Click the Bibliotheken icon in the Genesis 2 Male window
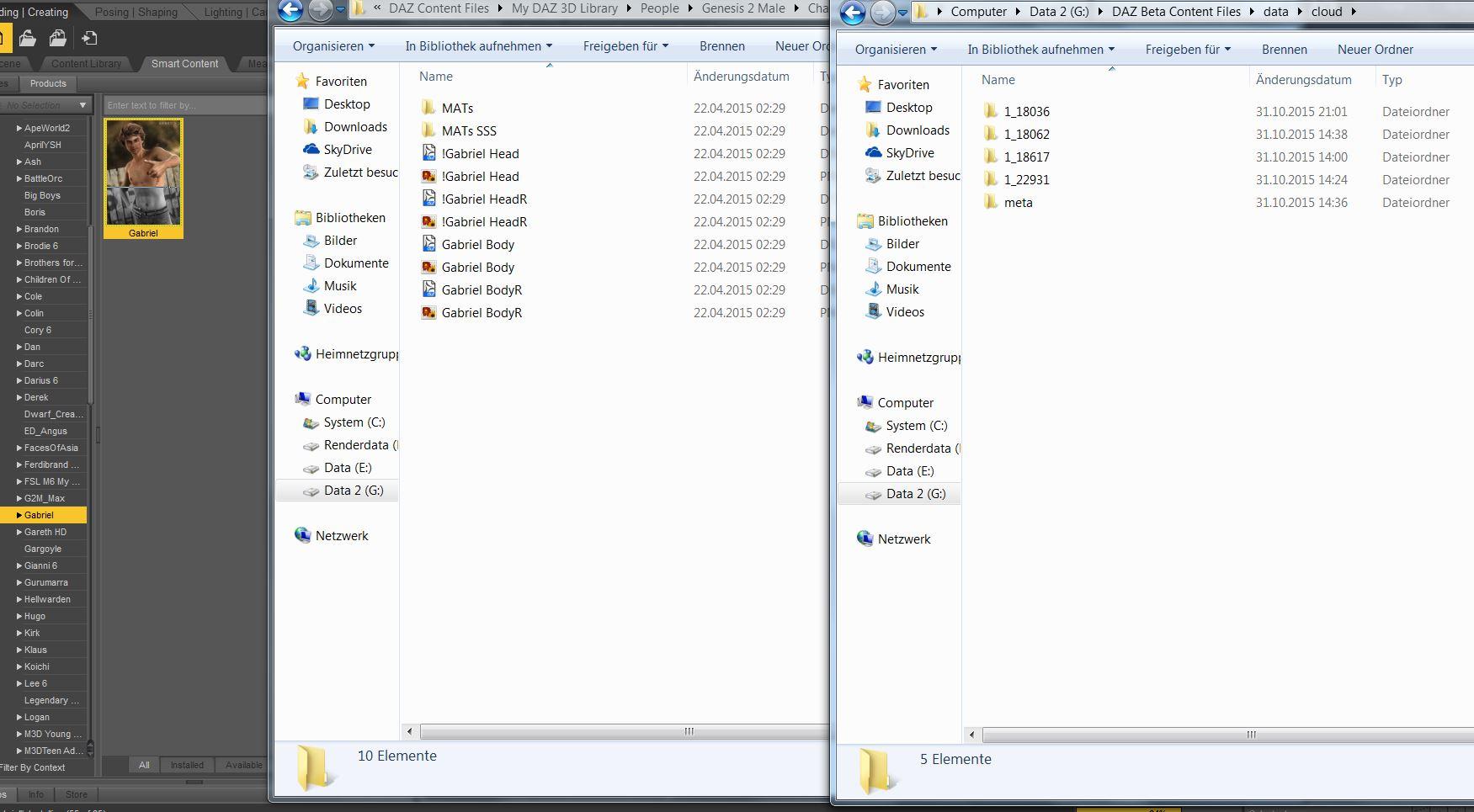This screenshot has height=812, width=1474. [302, 217]
